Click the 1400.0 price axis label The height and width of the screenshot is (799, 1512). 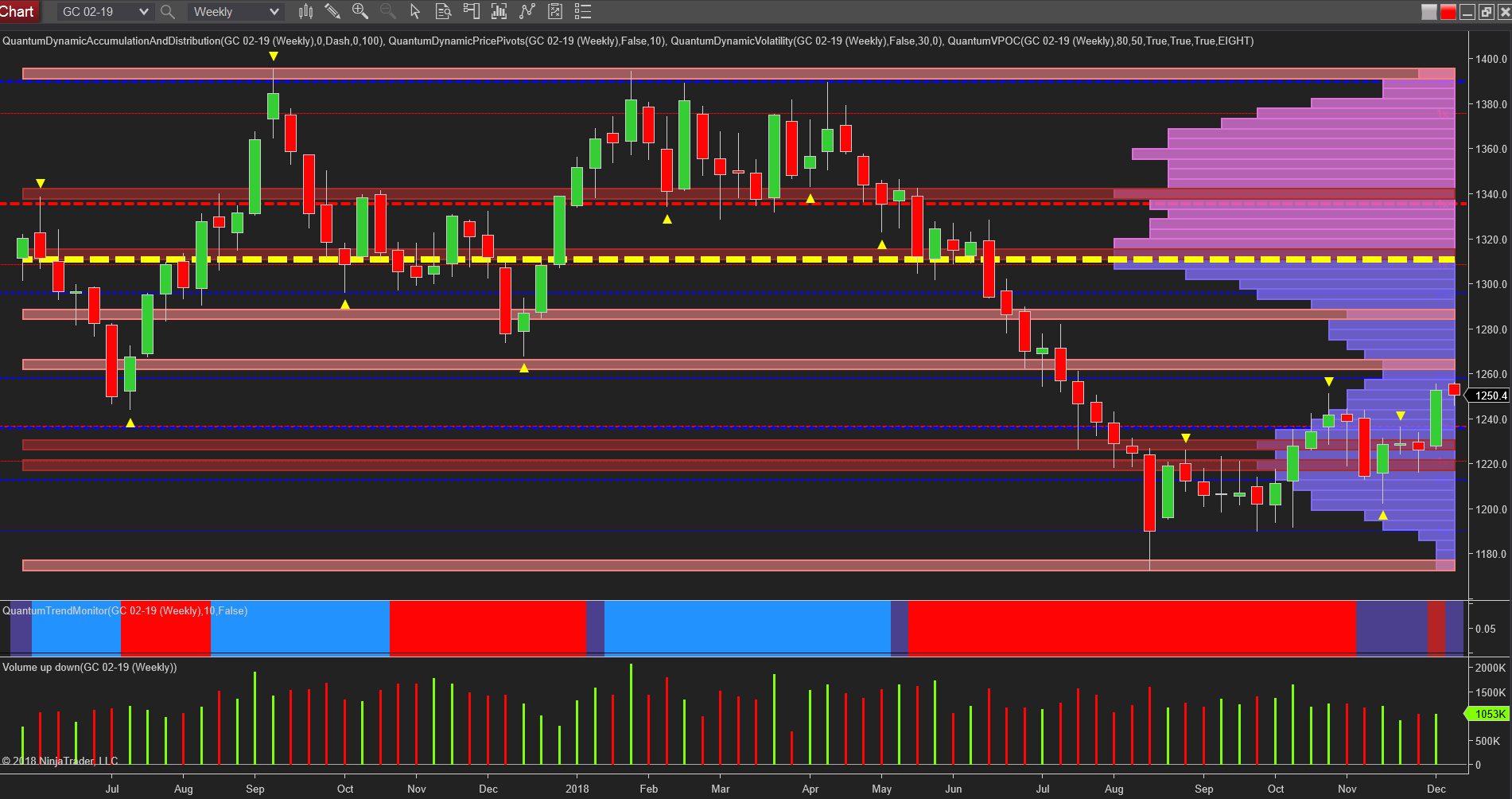click(1491, 59)
